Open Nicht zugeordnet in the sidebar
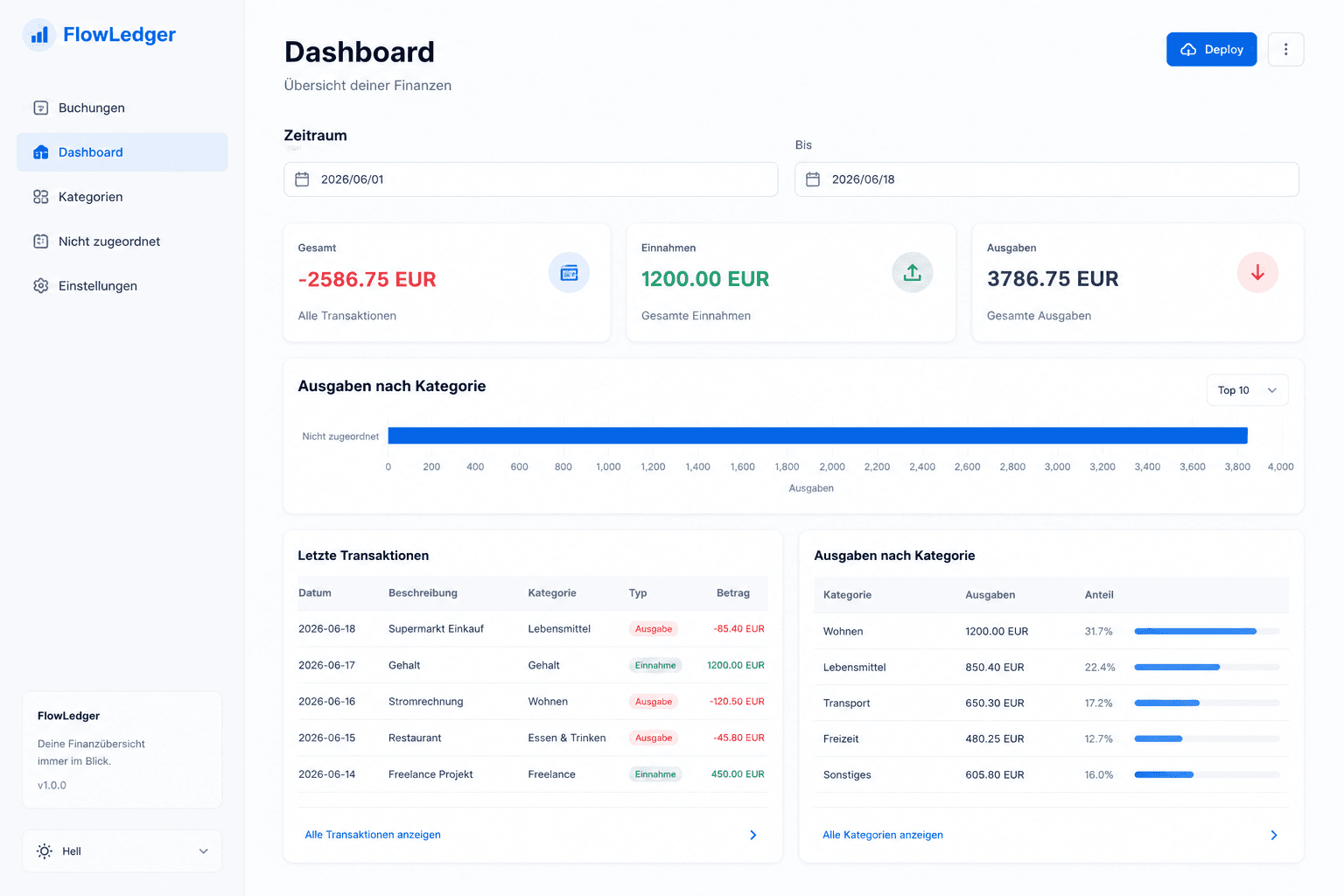 click(122, 241)
